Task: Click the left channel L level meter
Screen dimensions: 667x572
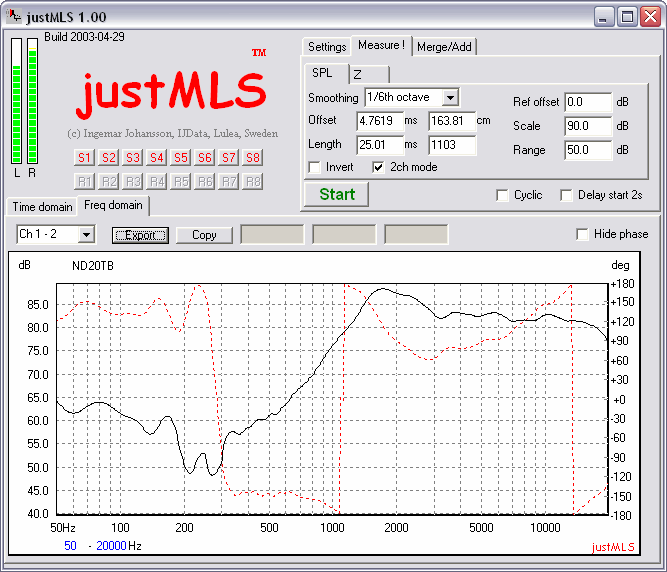Action: pos(17,101)
